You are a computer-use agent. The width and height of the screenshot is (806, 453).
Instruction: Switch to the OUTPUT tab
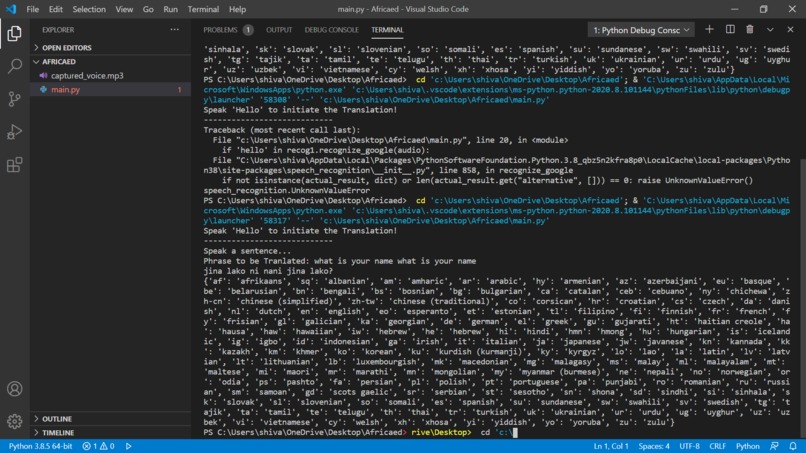pyautogui.click(x=279, y=30)
